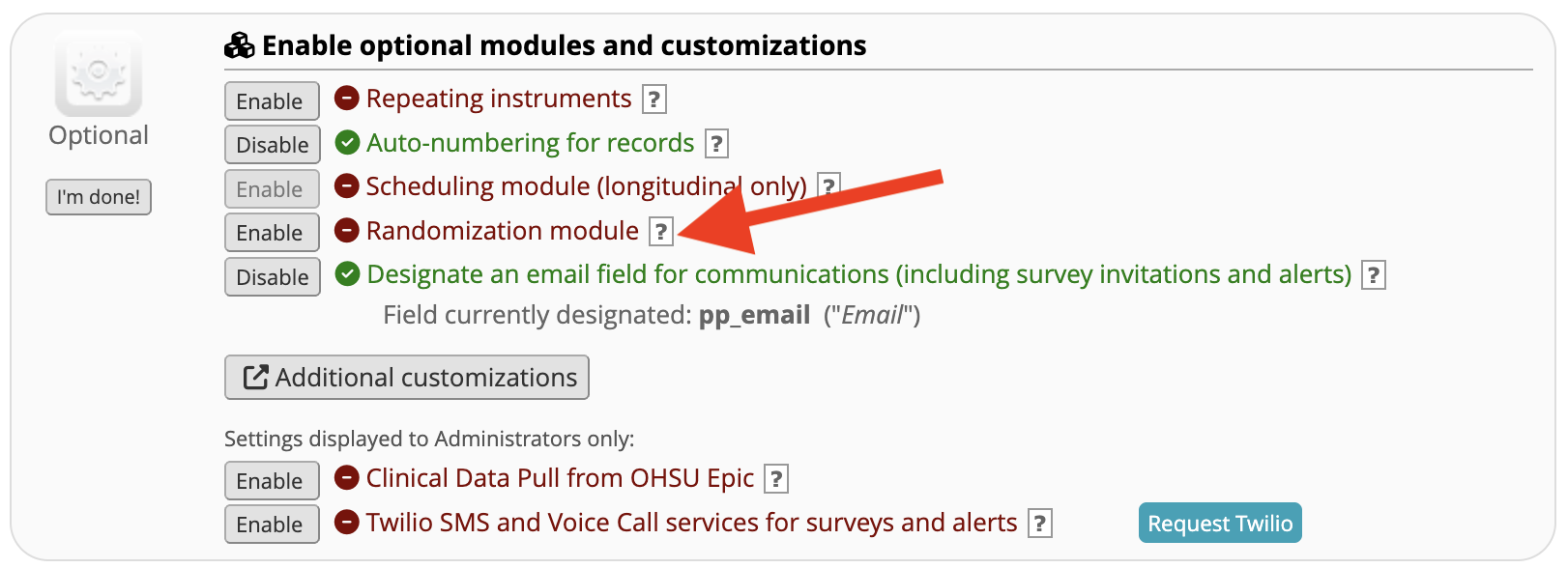Image resolution: width=1568 pixels, height=568 pixels.
Task: Open Additional customizations
Action: (x=407, y=378)
